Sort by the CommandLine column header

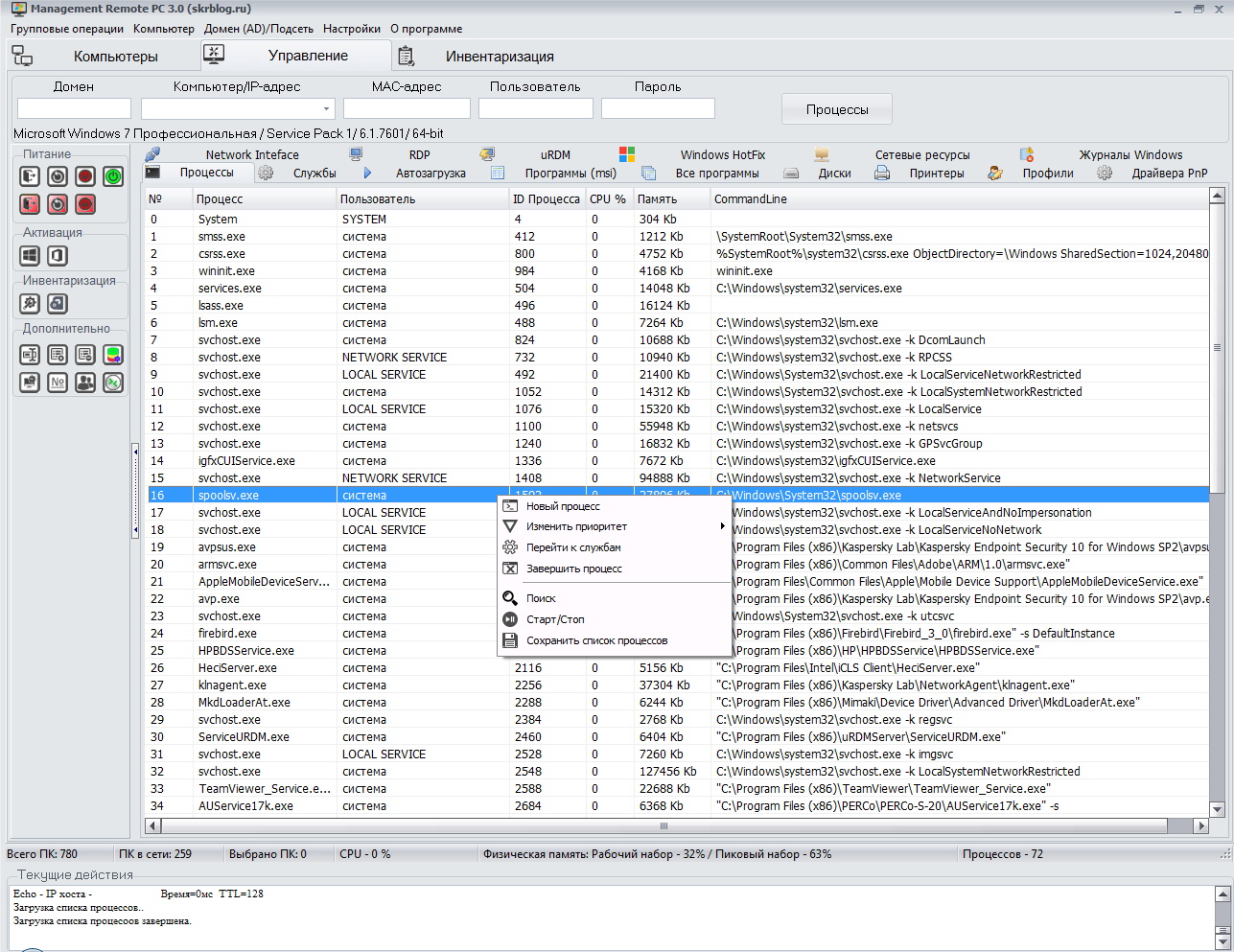click(959, 199)
